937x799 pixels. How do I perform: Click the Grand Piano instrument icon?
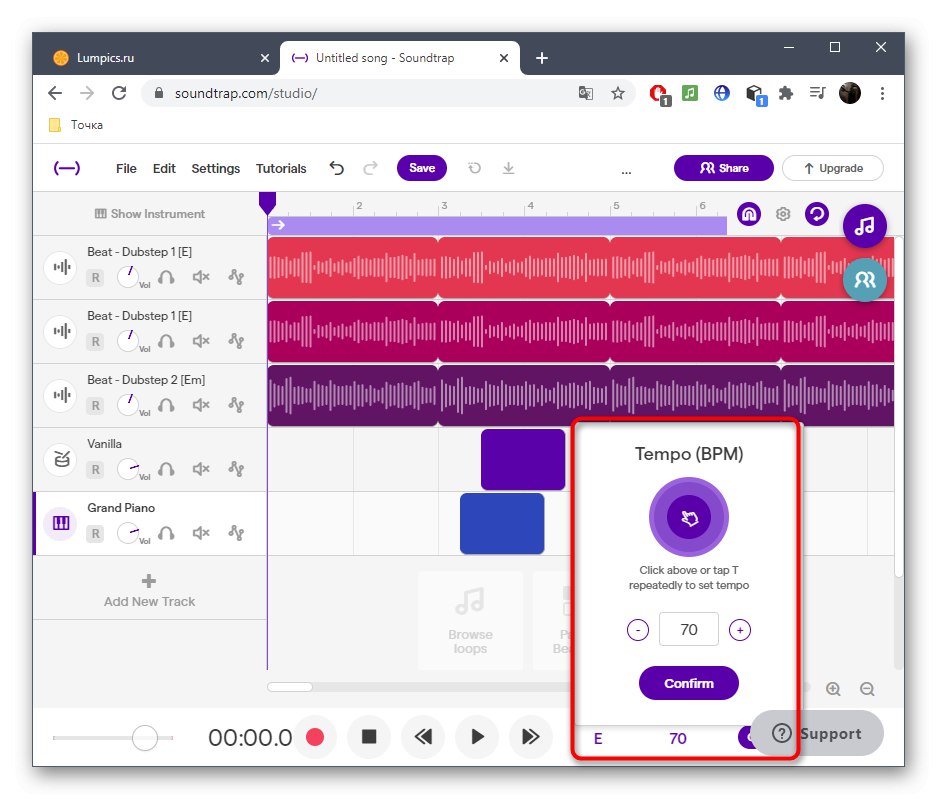tap(61, 524)
